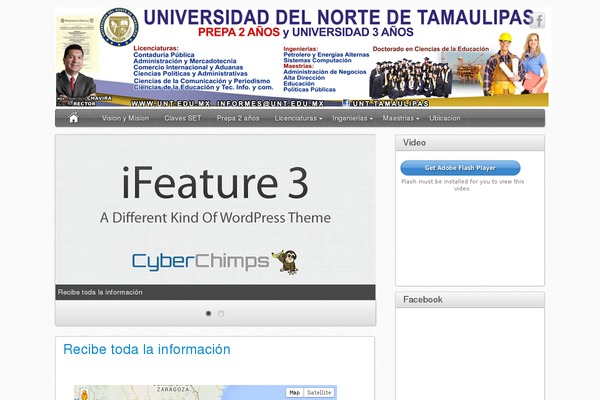Open Prepa 2 años page
The image size is (600, 400).
point(238,118)
